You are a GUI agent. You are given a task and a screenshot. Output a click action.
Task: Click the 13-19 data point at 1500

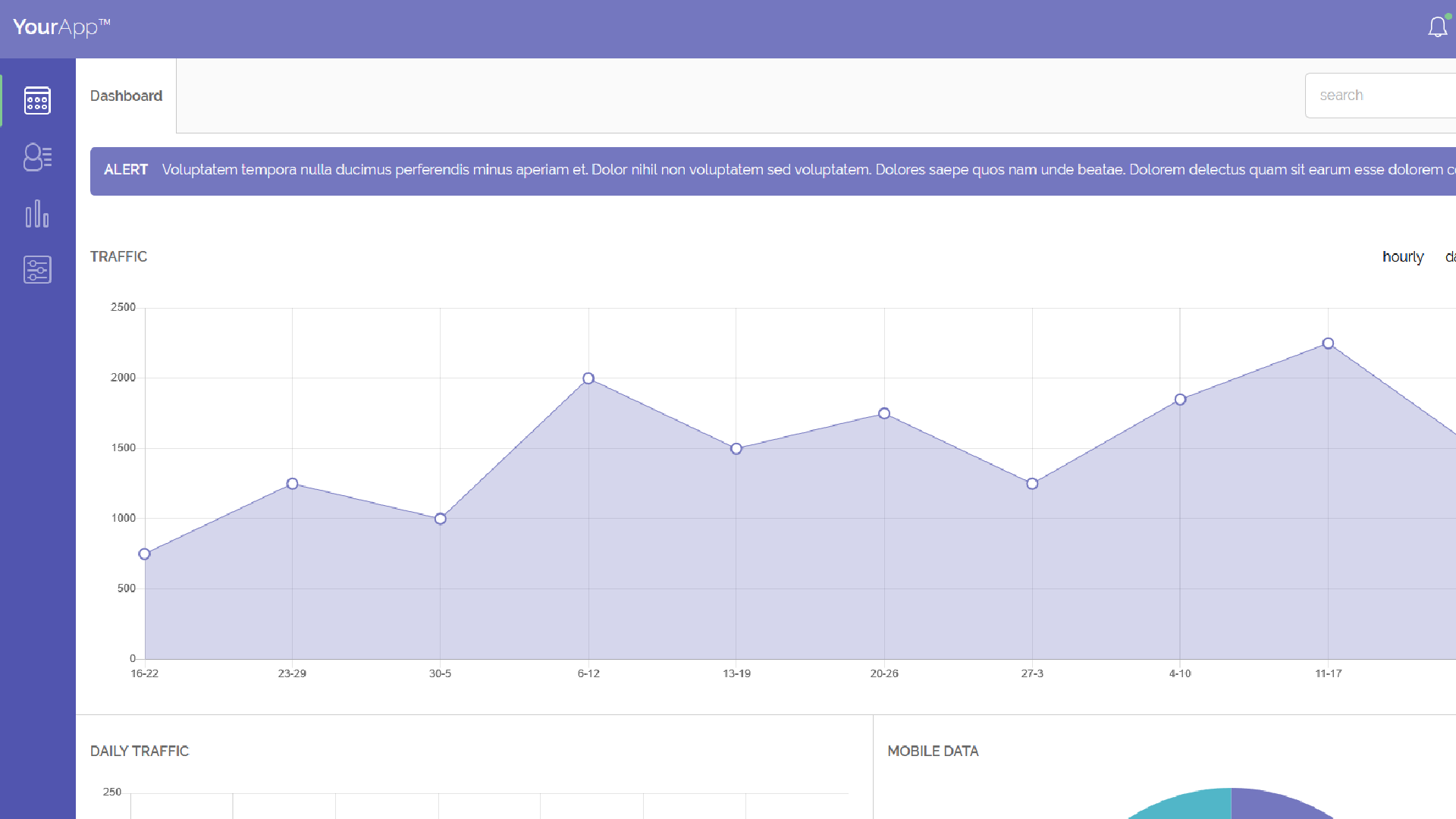click(x=736, y=449)
